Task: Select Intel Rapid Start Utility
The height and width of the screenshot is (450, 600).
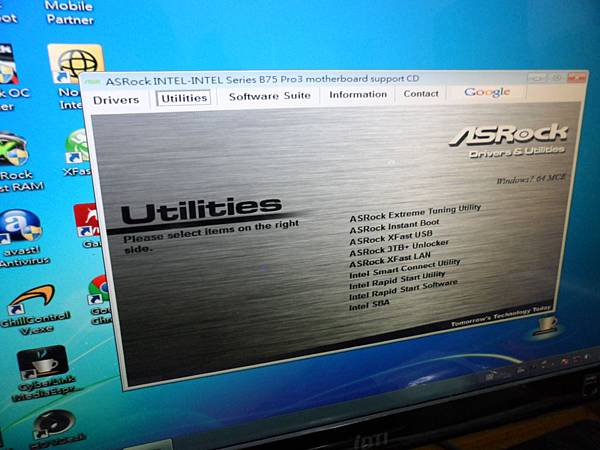Action: click(397, 280)
